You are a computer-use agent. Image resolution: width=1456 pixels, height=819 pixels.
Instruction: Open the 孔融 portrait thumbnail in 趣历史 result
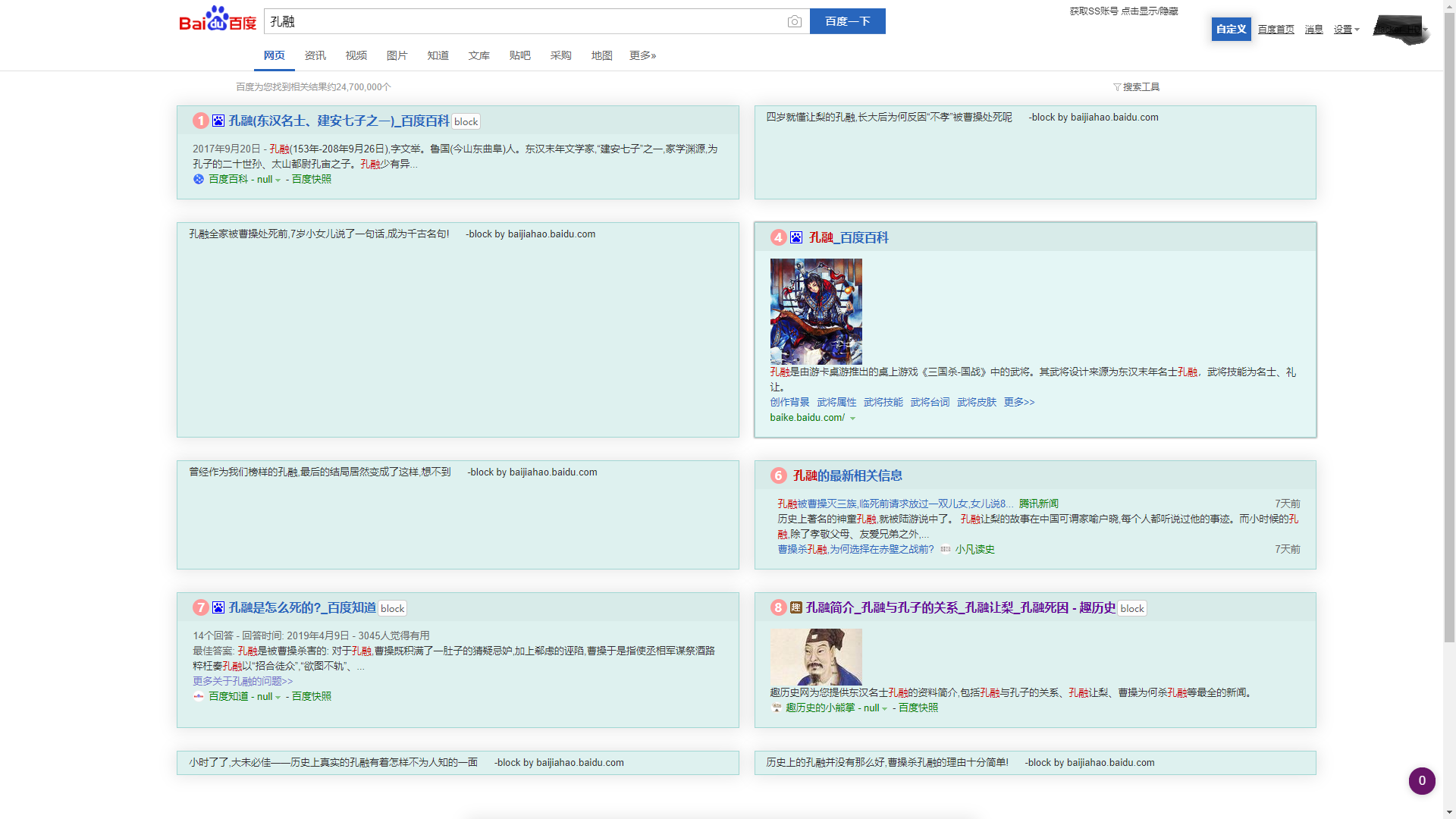816,657
